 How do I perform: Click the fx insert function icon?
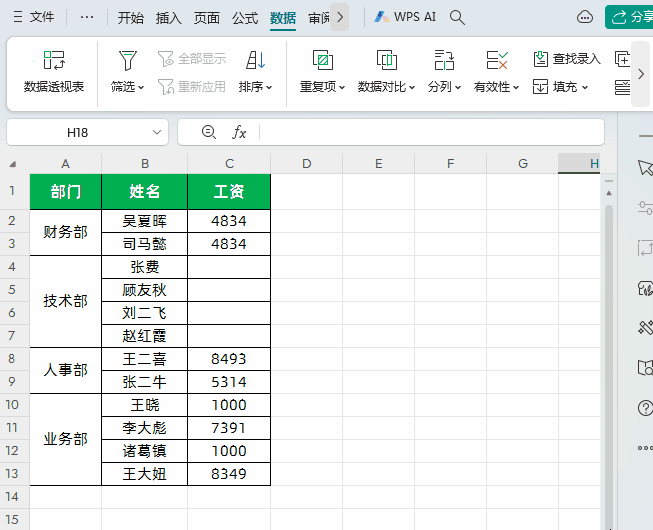tap(239, 132)
